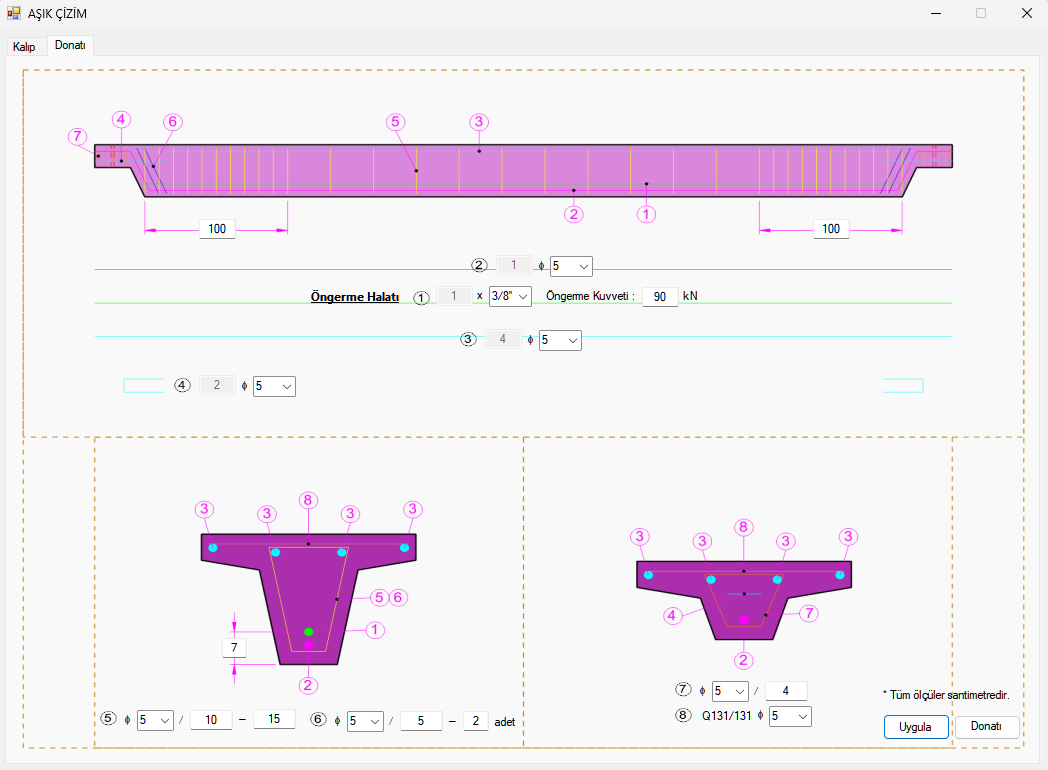Click circled marker 6 on the beam elevation
Image resolution: width=1048 pixels, height=770 pixels.
click(172, 122)
